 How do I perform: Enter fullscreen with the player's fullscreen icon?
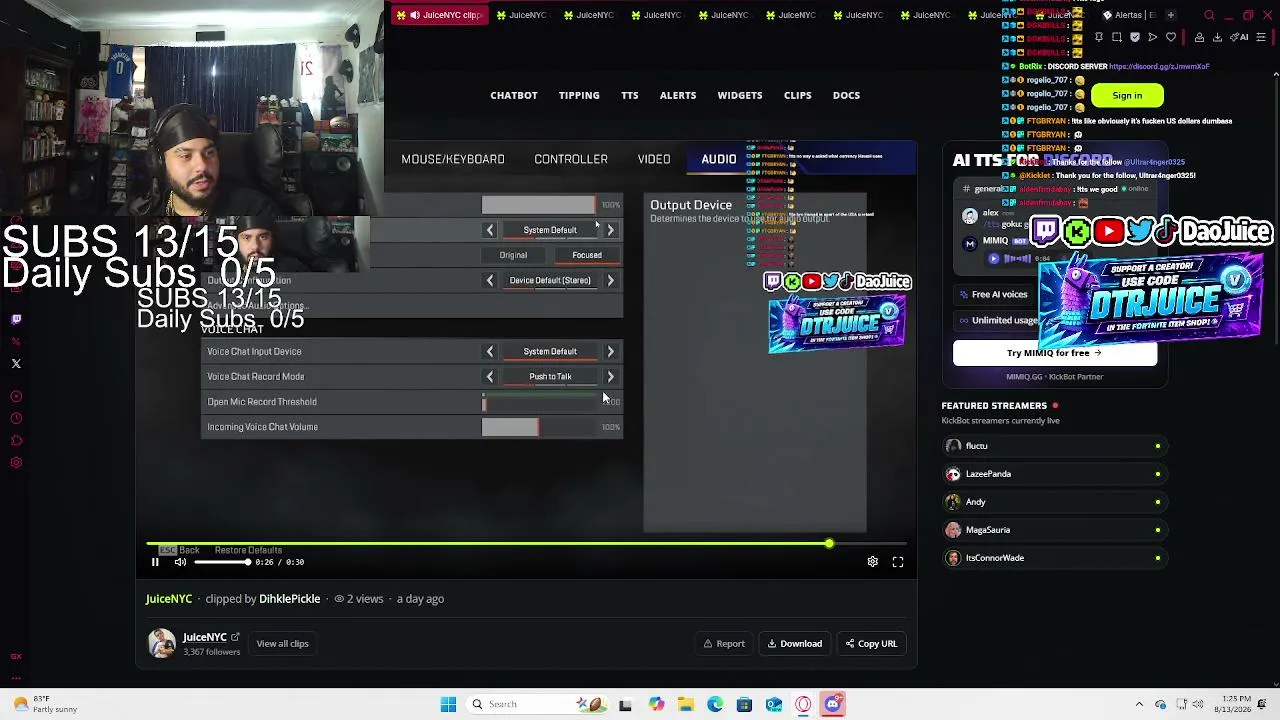(898, 562)
